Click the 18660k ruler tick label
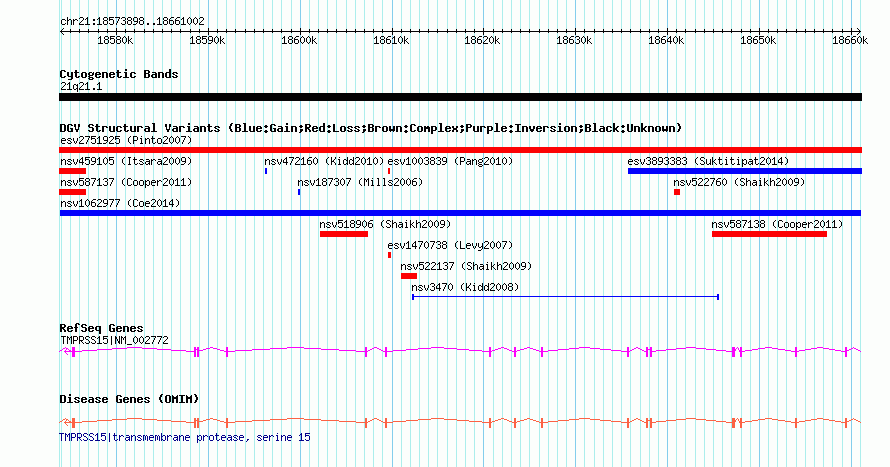890x467 pixels. coord(850,40)
